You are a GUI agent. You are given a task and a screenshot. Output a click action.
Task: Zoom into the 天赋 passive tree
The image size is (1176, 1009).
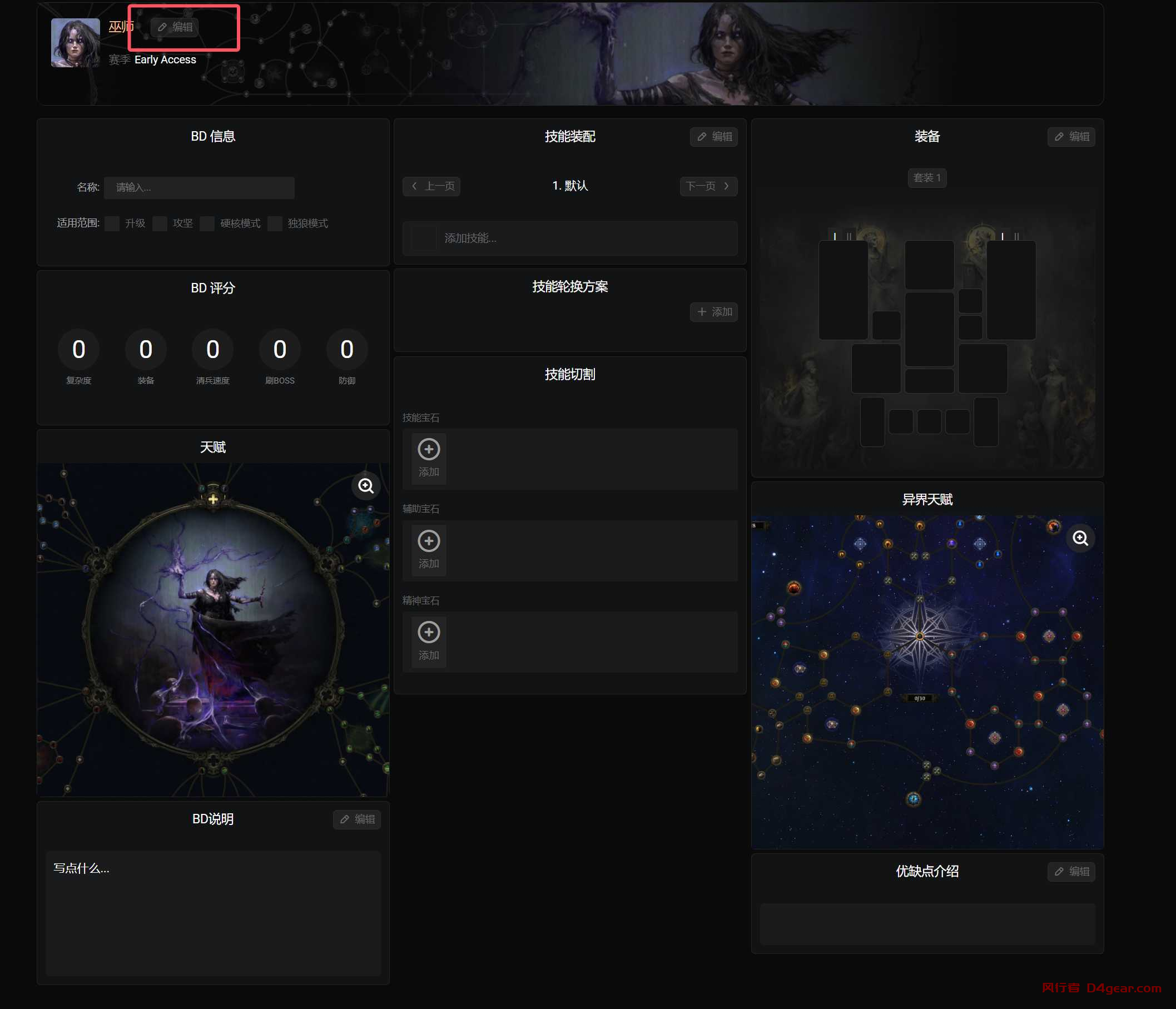click(365, 486)
